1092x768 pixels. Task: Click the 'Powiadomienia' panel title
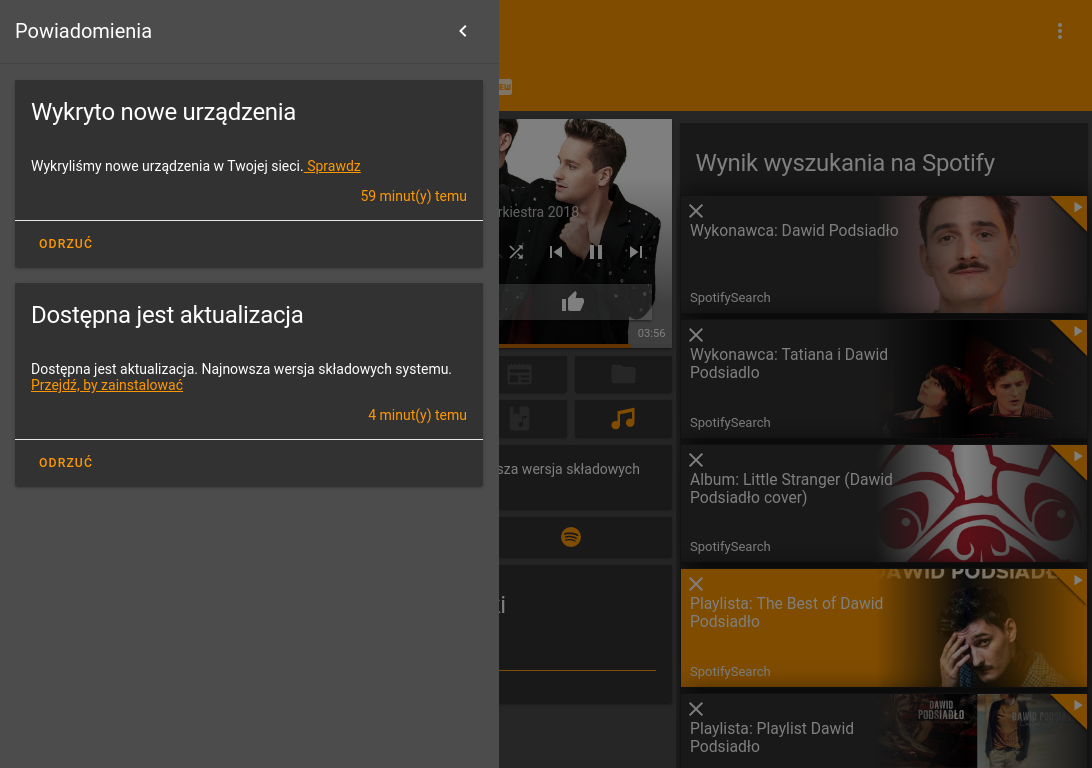coord(84,31)
